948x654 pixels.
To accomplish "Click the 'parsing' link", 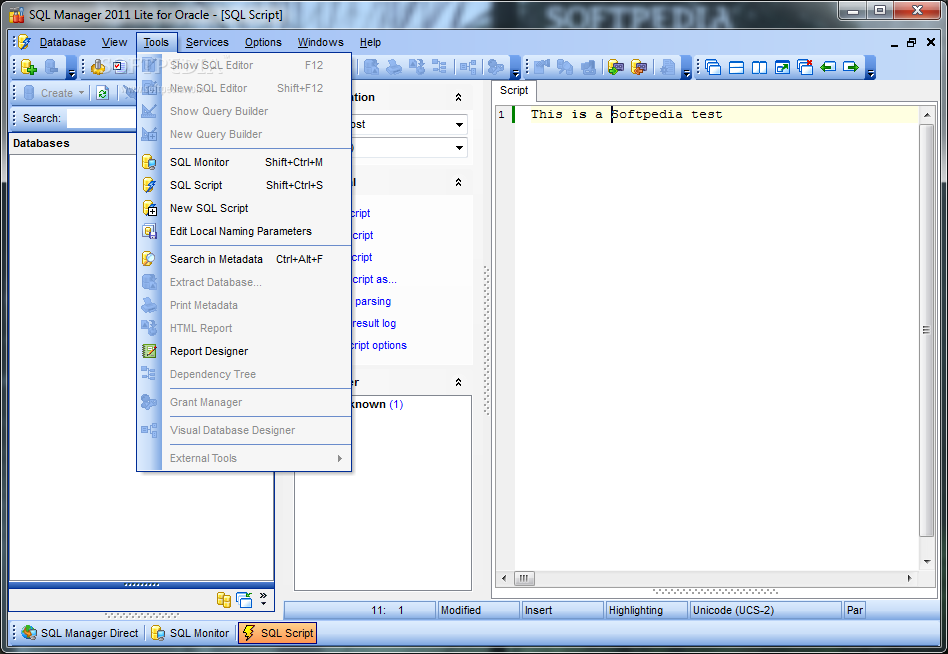I will 372,301.
